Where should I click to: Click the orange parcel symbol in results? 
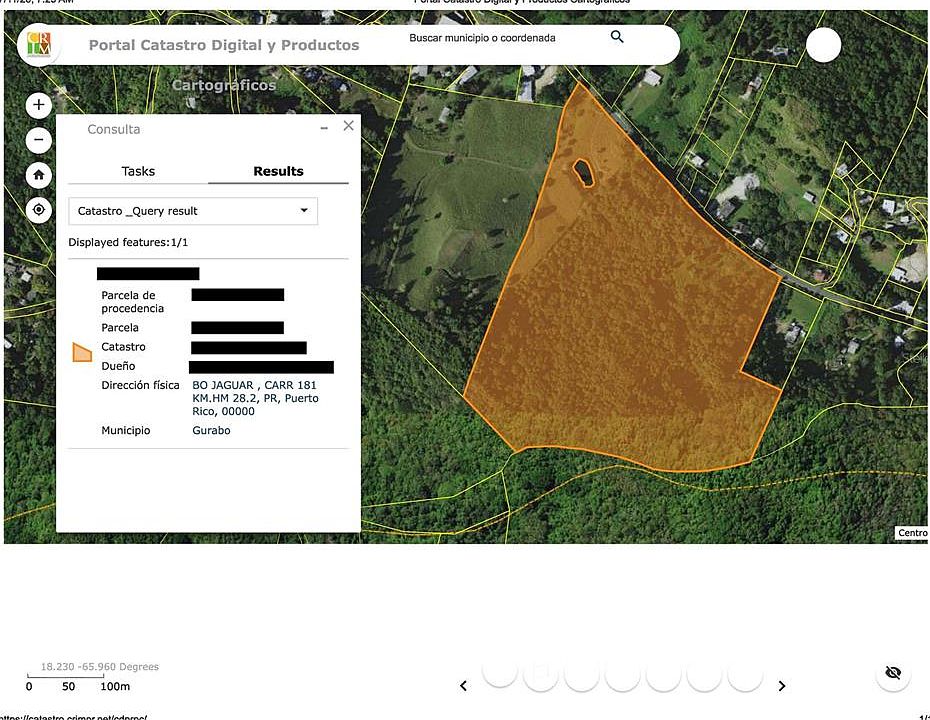pyautogui.click(x=82, y=352)
